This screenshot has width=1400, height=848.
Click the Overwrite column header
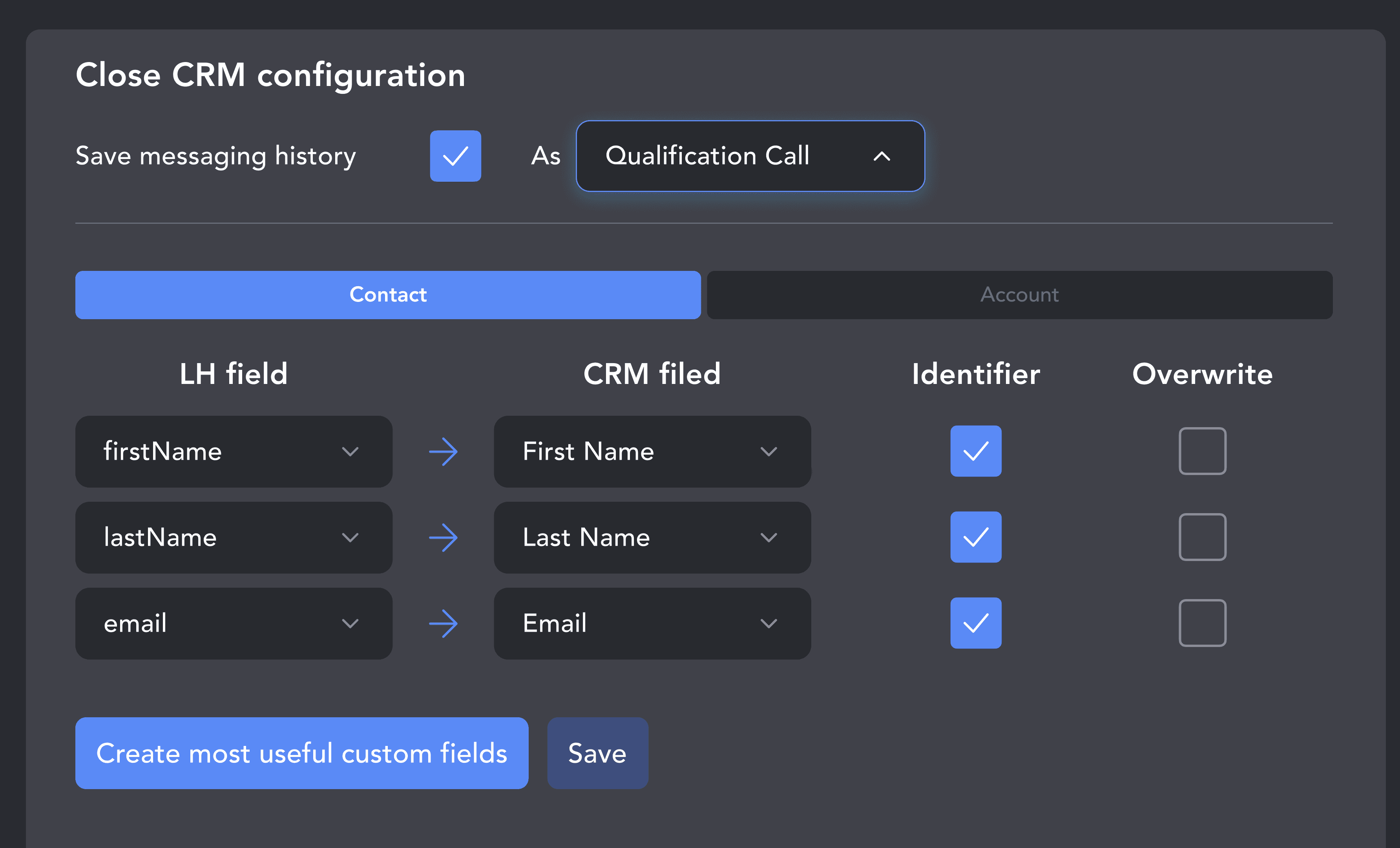point(1202,374)
